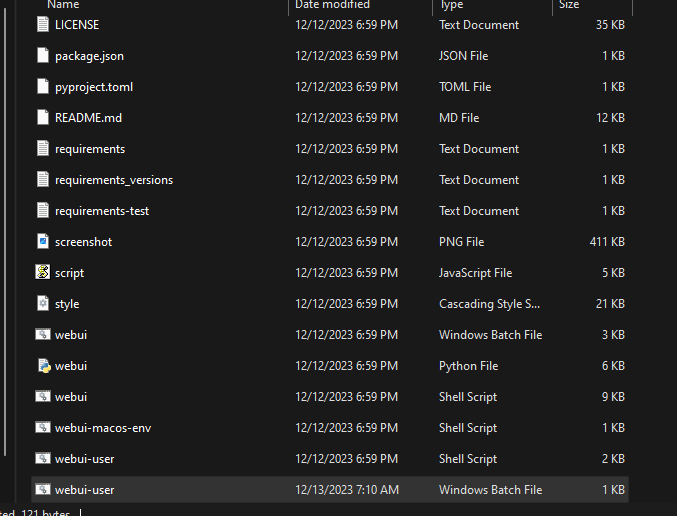The image size is (677, 516).
Task: Click the Cascading Style S... type cell
Action: point(489,304)
